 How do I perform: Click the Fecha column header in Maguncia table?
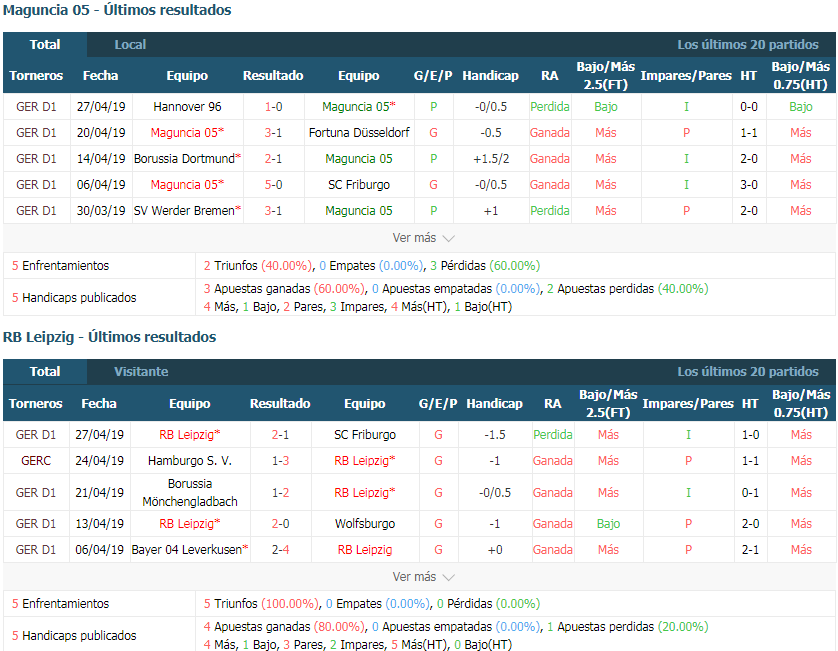(100, 76)
